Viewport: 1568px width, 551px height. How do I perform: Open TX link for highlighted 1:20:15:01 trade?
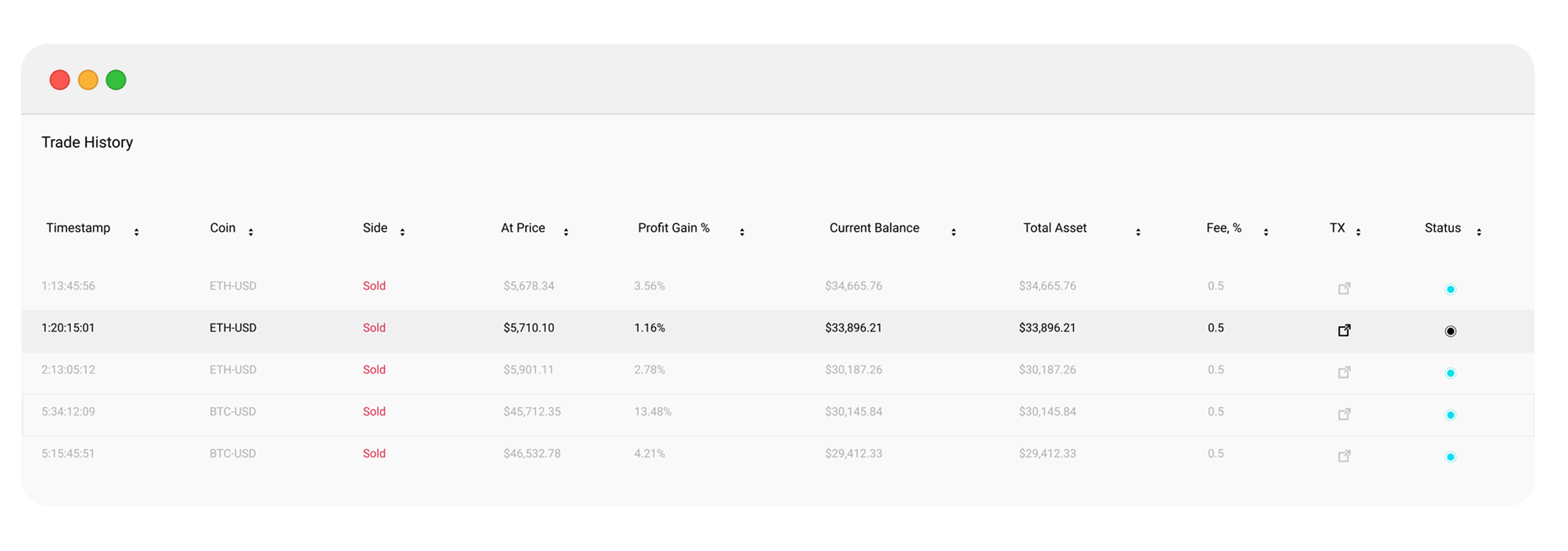click(x=1344, y=330)
